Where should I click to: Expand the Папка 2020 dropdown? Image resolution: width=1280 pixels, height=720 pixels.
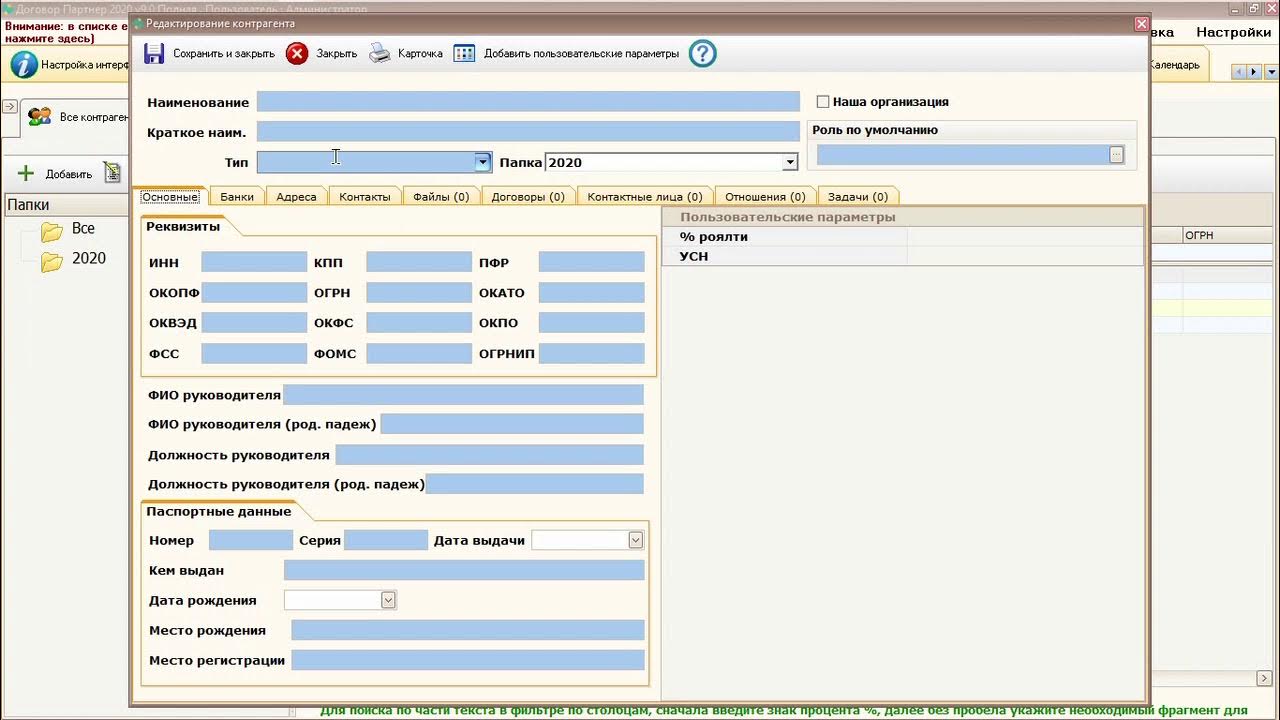click(x=790, y=162)
